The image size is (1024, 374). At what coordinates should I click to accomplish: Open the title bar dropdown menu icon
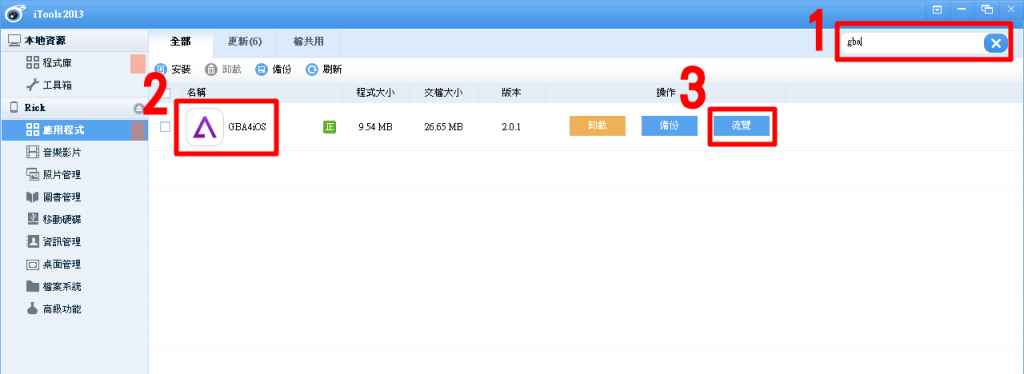[x=937, y=9]
